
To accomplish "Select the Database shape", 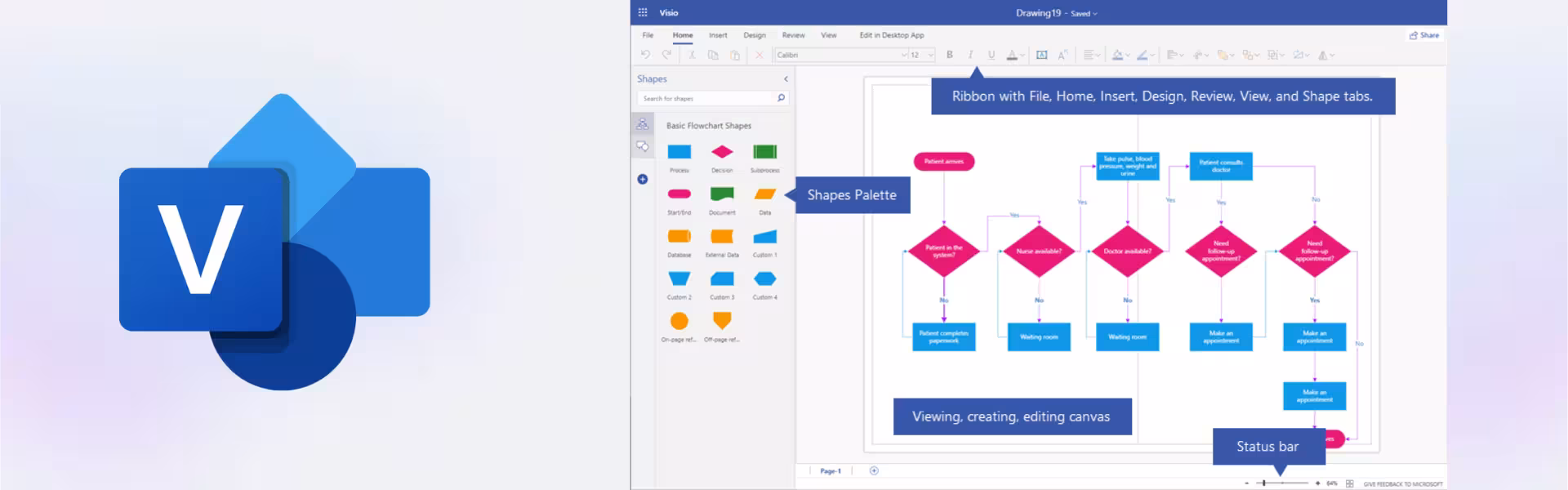I will [679, 237].
